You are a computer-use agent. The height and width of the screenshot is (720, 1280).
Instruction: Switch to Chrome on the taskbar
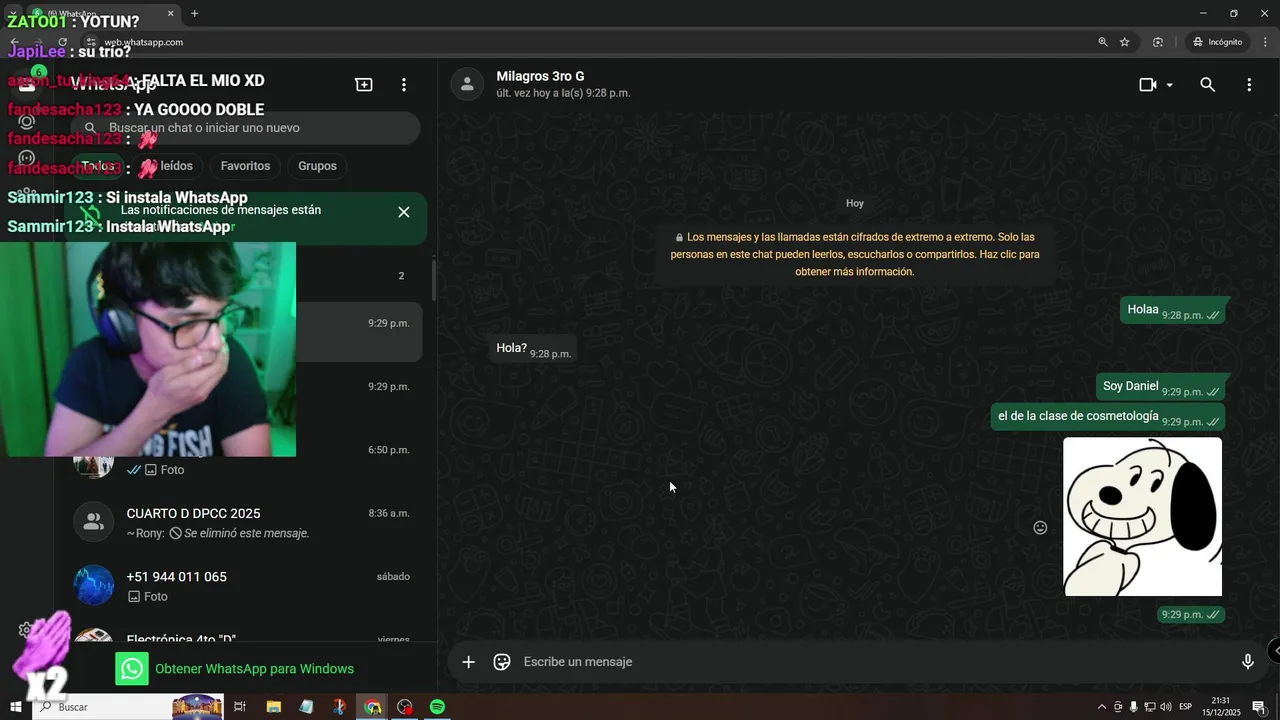(x=372, y=707)
